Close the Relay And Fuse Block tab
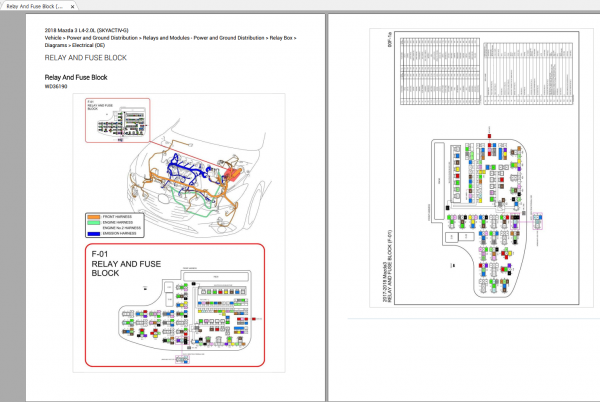The width and height of the screenshot is (600, 402). 72,7
